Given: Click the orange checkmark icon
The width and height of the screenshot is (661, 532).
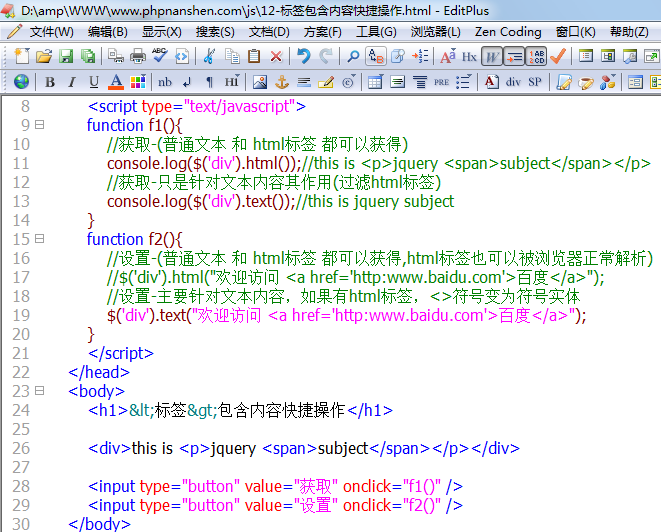Looking at the screenshot, I should click(x=558, y=56).
